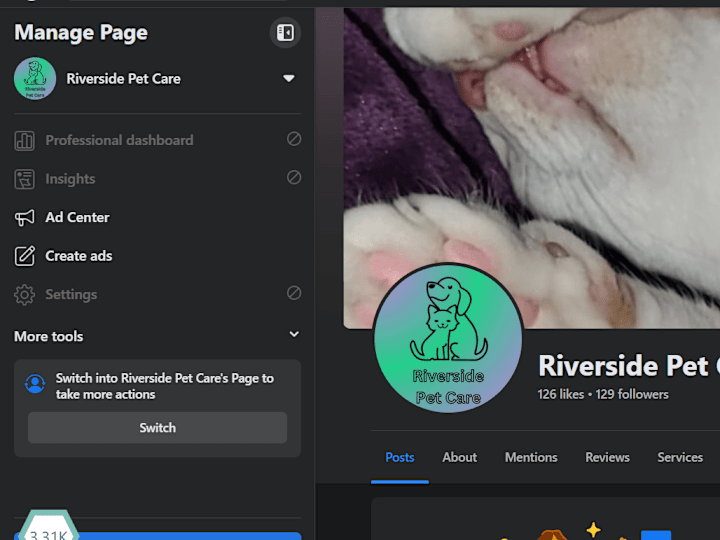Open the Insights menu item
This screenshot has height=540, width=720.
(x=157, y=179)
